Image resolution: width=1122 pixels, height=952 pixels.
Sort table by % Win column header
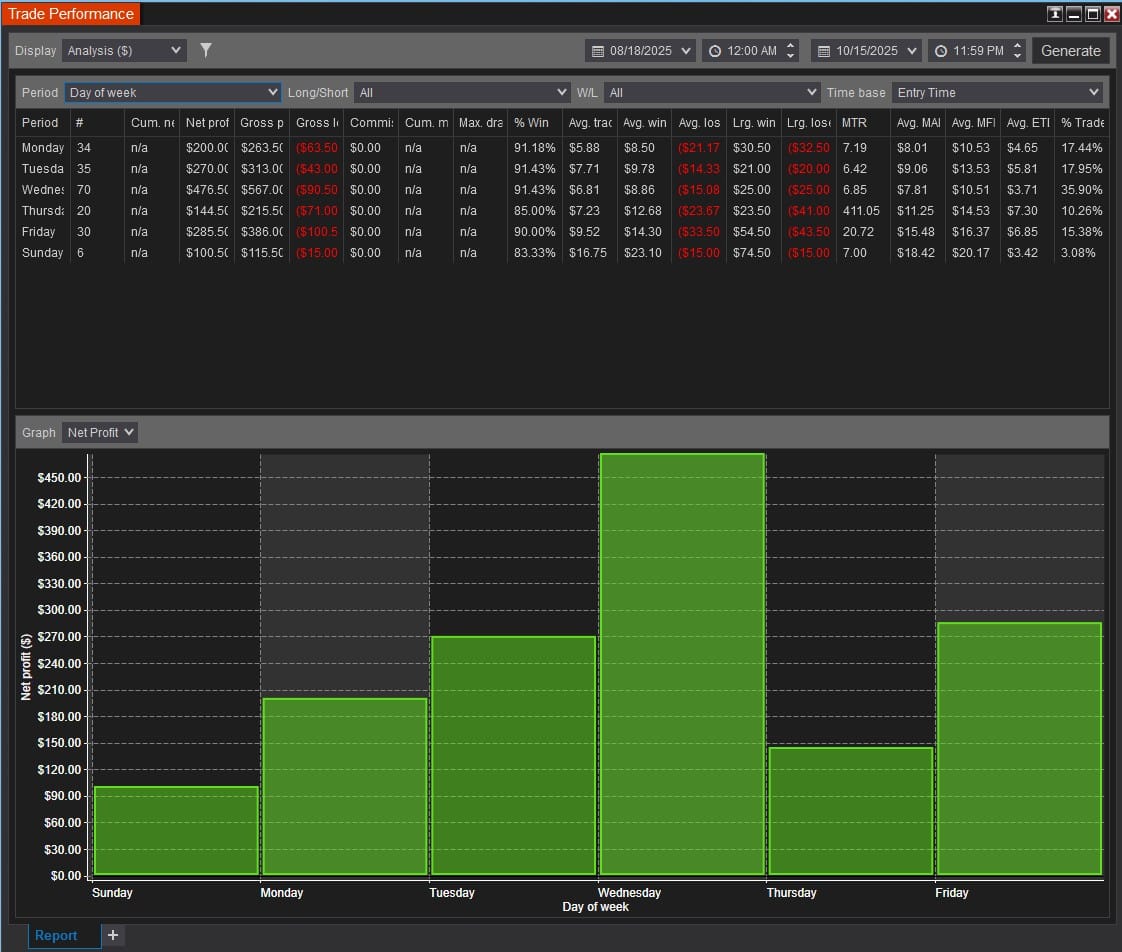(531, 122)
